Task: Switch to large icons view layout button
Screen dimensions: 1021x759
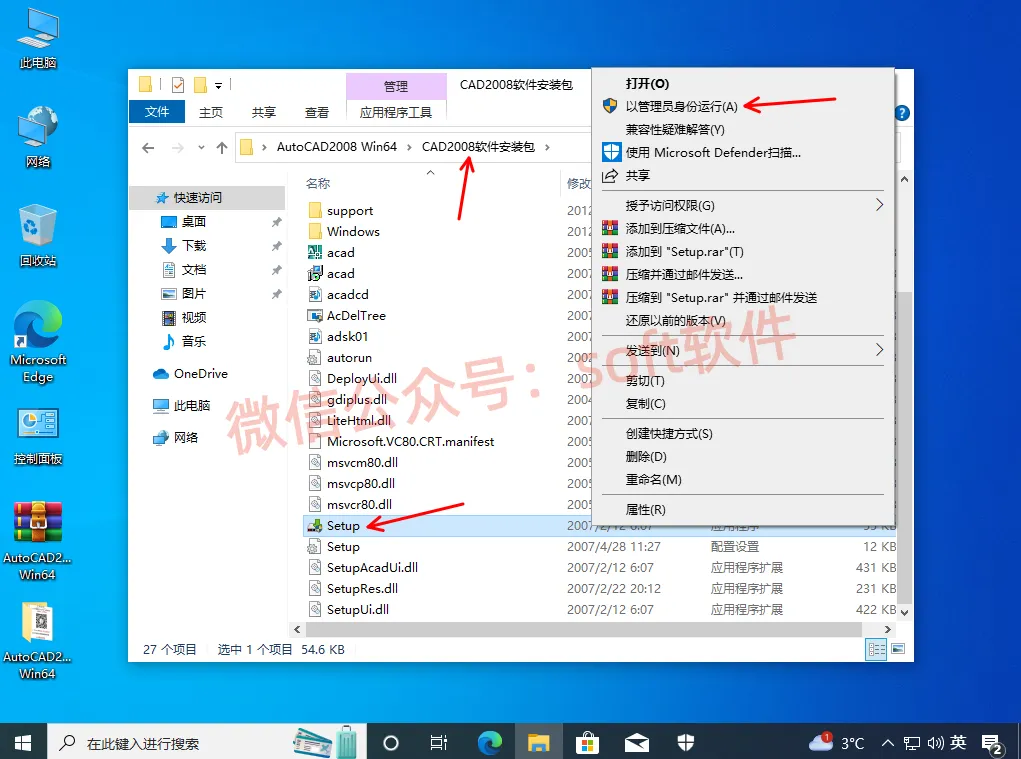Action: (x=898, y=649)
